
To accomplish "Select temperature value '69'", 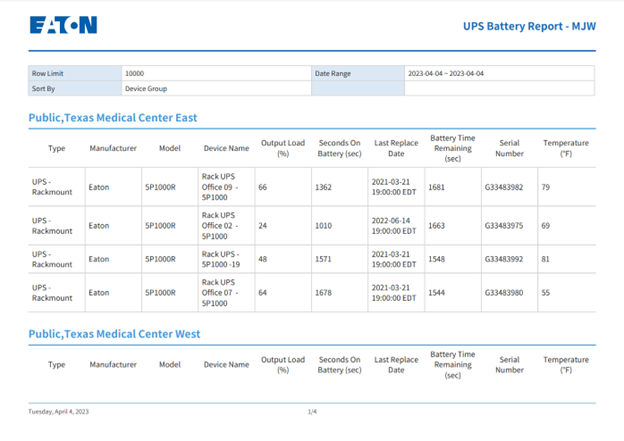I will tap(546, 226).
